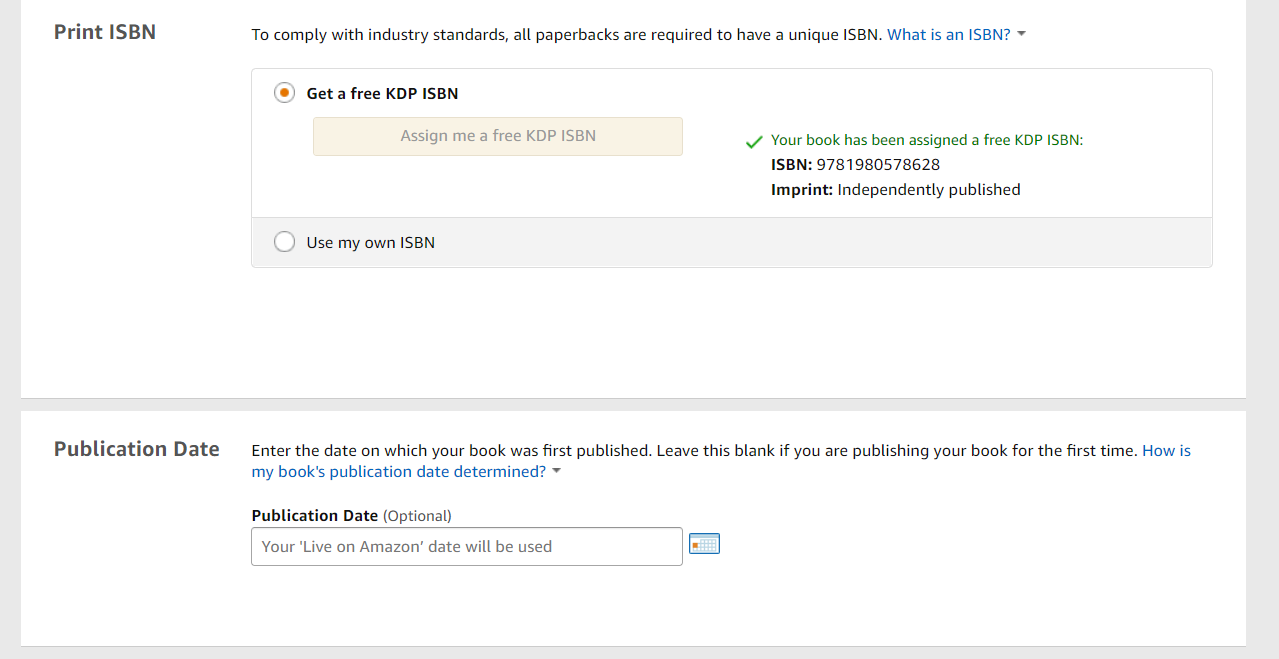1279x659 pixels.
Task: Click the 'Publication Date (Optional)' field label
Action: [x=351, y=516]
